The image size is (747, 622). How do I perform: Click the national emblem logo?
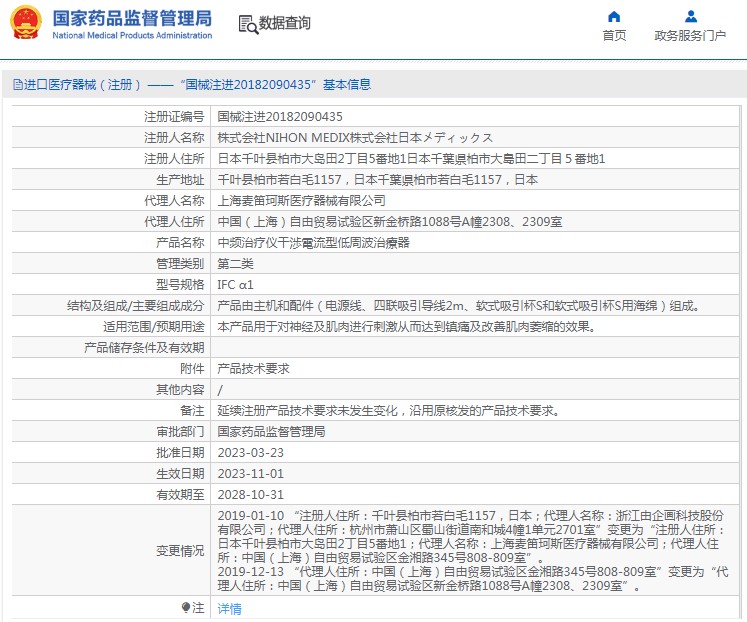(x=26, y=22)
